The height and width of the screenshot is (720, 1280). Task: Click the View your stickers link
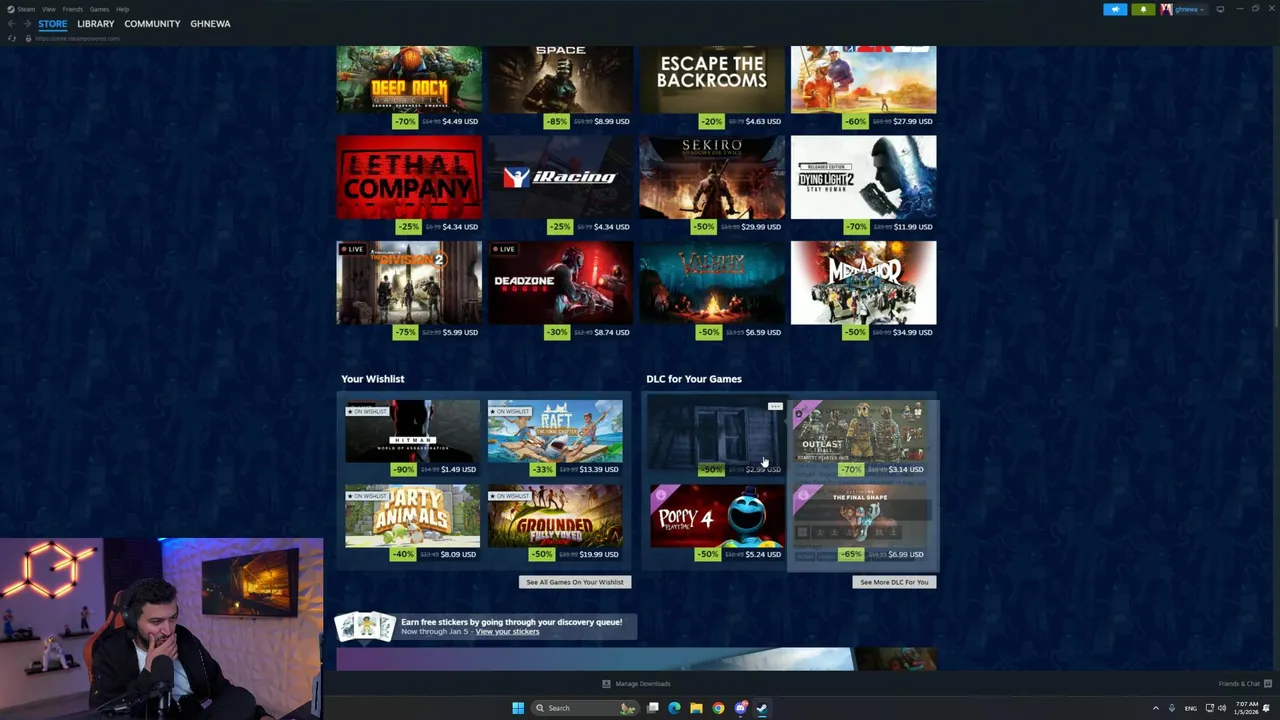point(507,632)
